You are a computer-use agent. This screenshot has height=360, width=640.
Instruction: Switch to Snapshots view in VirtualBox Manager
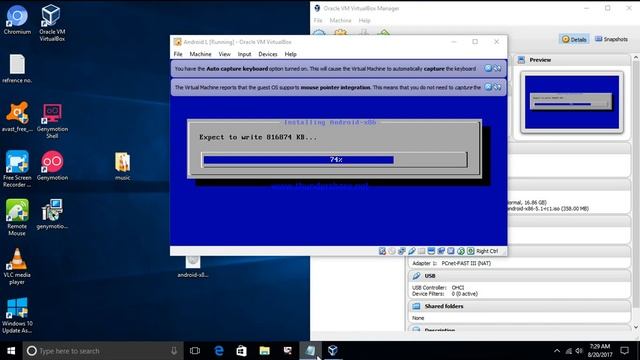(x=611, y=39)
